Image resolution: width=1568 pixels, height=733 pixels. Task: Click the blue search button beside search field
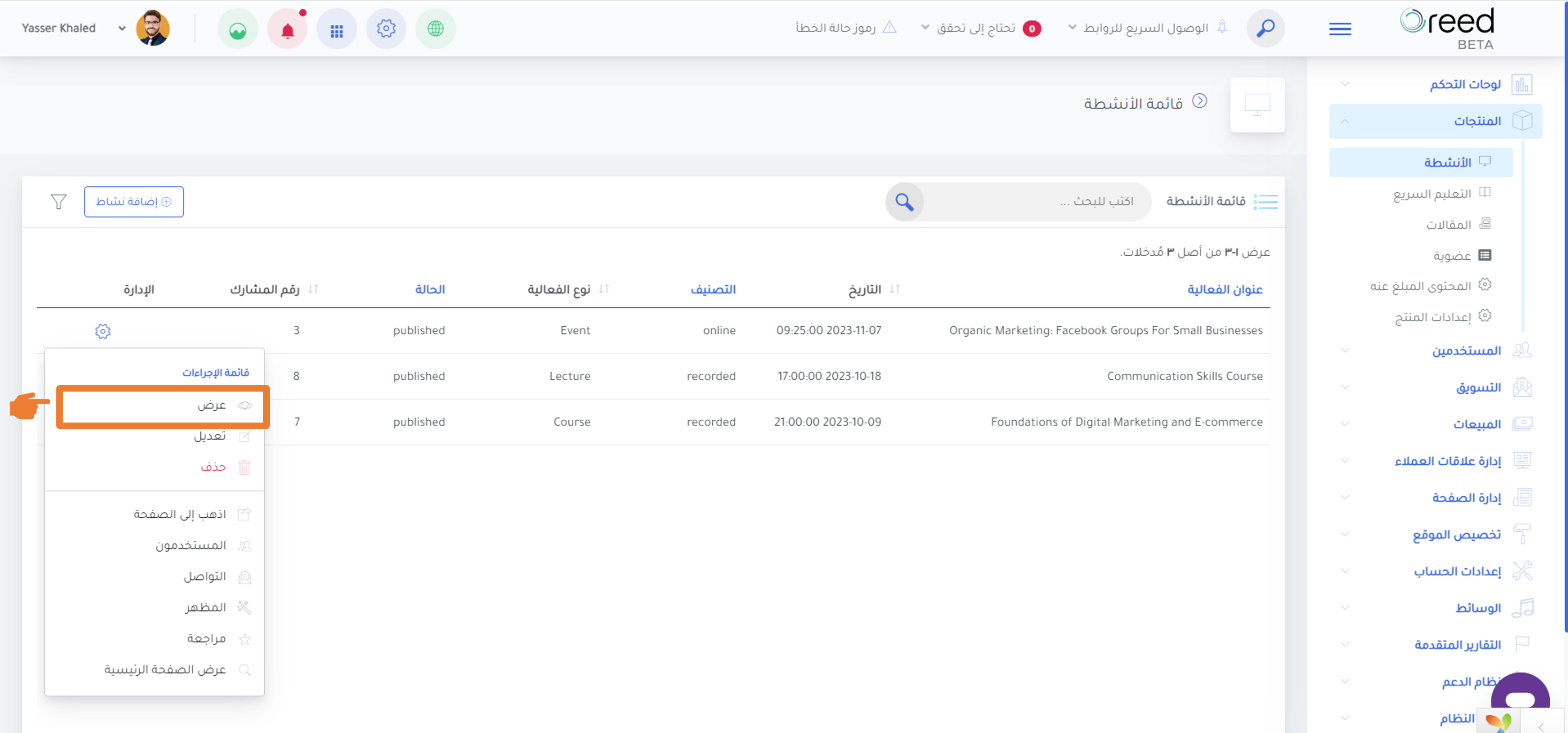[x=904, y=201]
